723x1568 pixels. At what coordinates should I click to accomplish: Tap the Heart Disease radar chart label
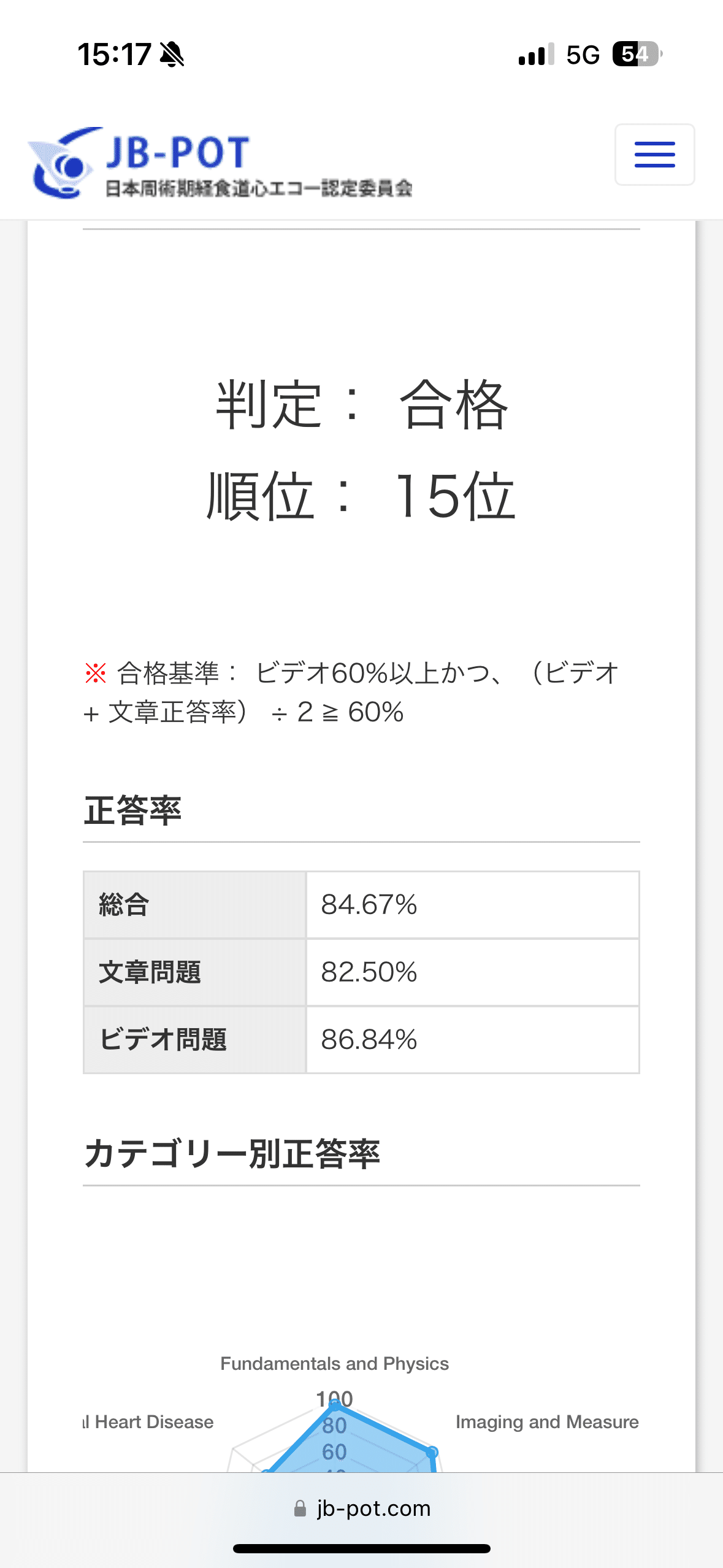point(148,1421)
